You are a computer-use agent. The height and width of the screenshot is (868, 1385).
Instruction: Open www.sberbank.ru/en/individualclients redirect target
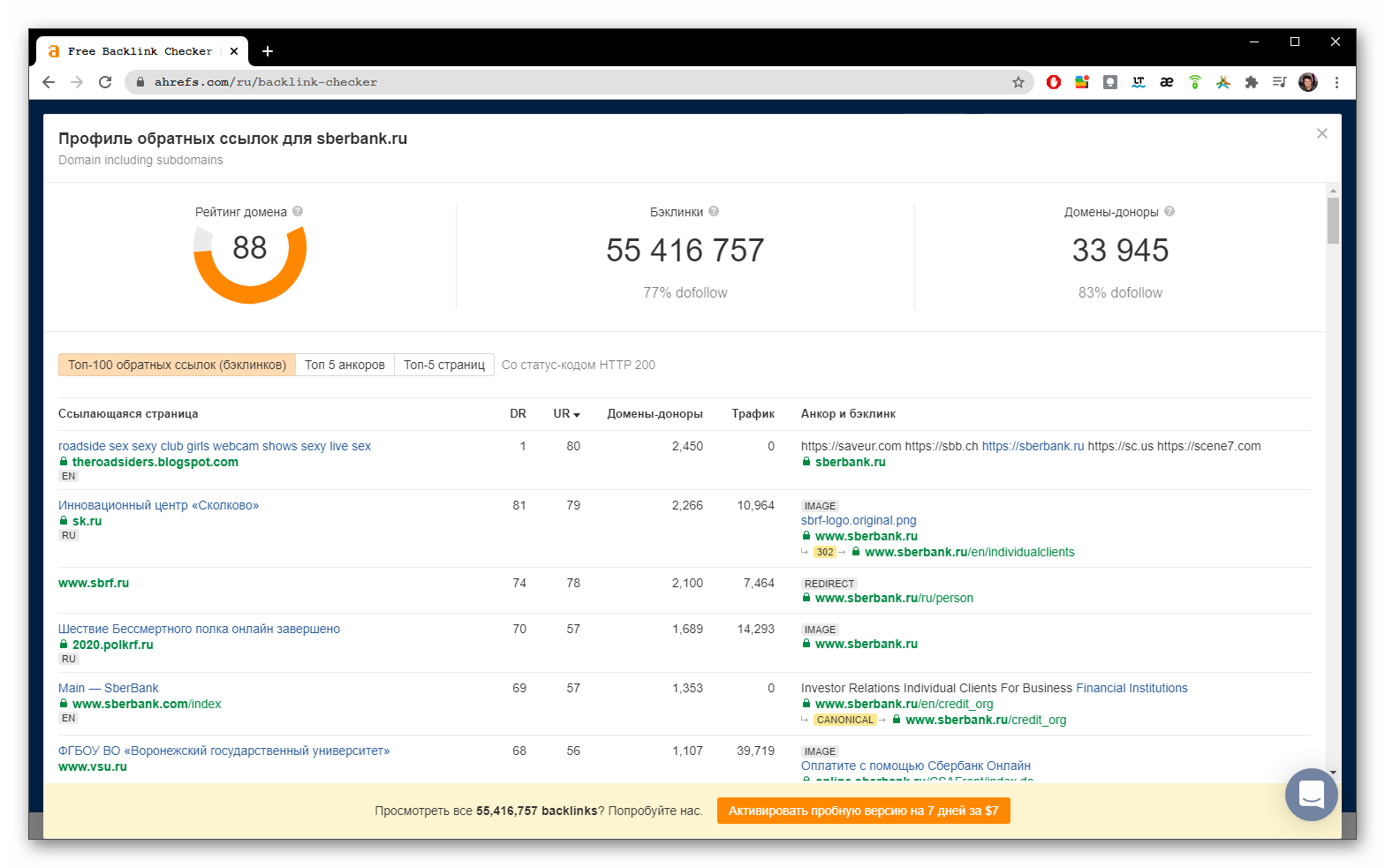click(x=970, y=552)
